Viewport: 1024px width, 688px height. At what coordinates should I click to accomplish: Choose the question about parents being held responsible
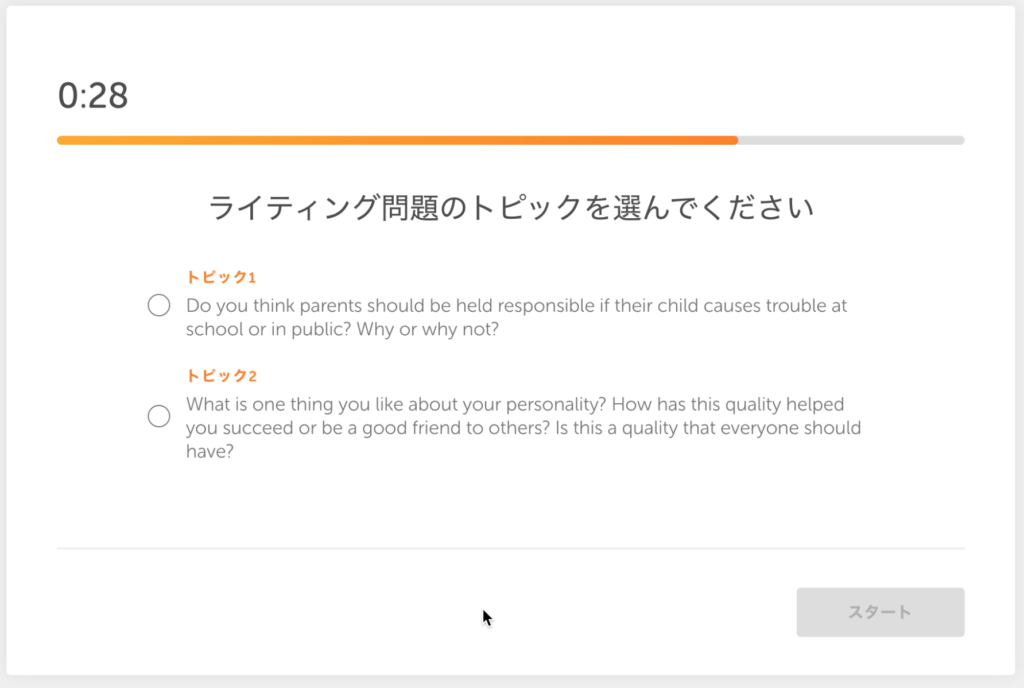click(516, 317)
